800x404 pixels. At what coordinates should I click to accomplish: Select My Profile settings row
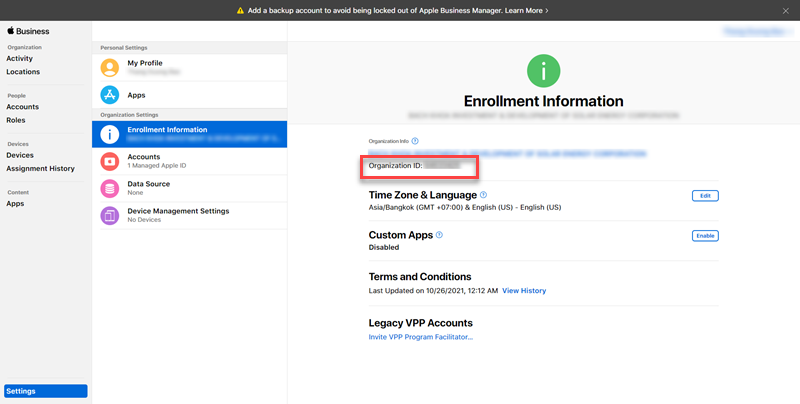pyautogui.click(x=189, y=68)
